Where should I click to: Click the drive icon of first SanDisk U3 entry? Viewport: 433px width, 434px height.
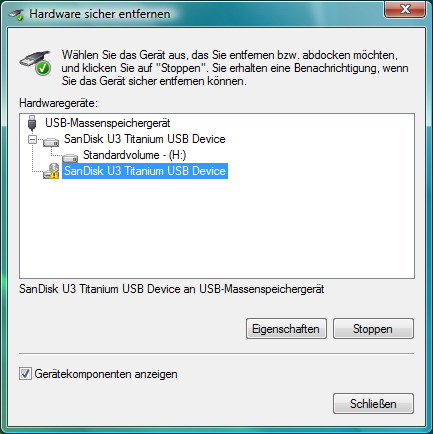point(51,142)
